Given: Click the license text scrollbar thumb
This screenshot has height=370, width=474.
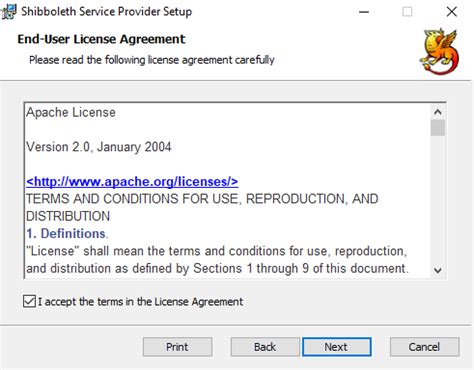Looking at the screenshot, I should 438,128.
